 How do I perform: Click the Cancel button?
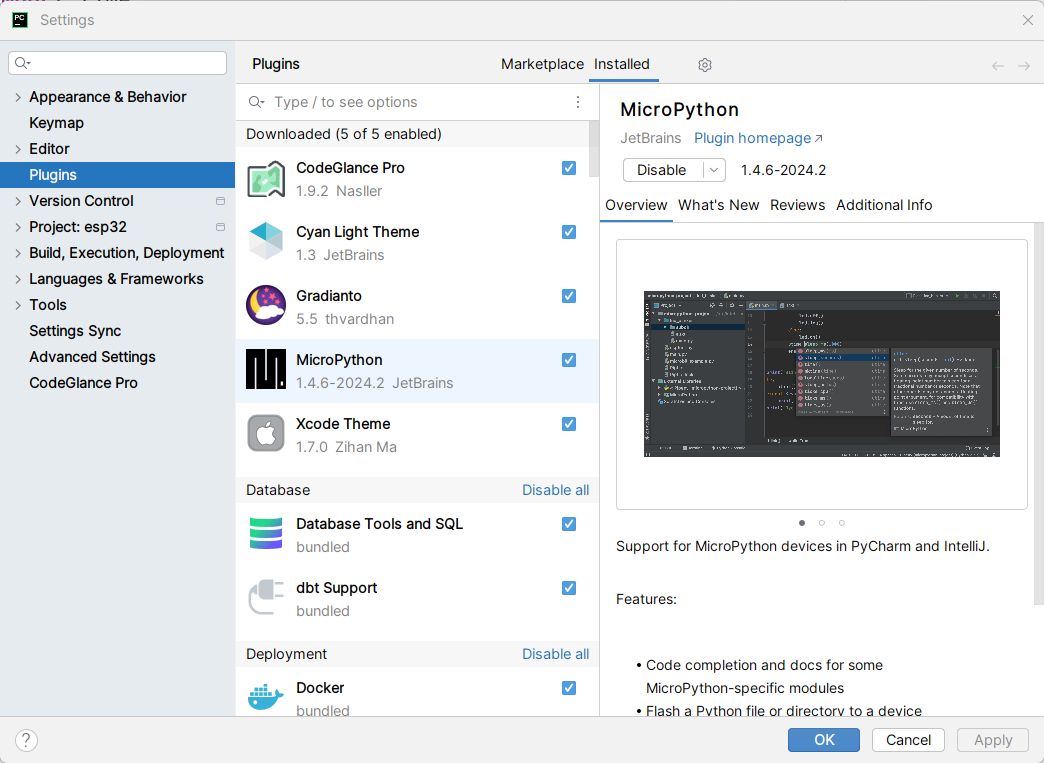(908, 740)
